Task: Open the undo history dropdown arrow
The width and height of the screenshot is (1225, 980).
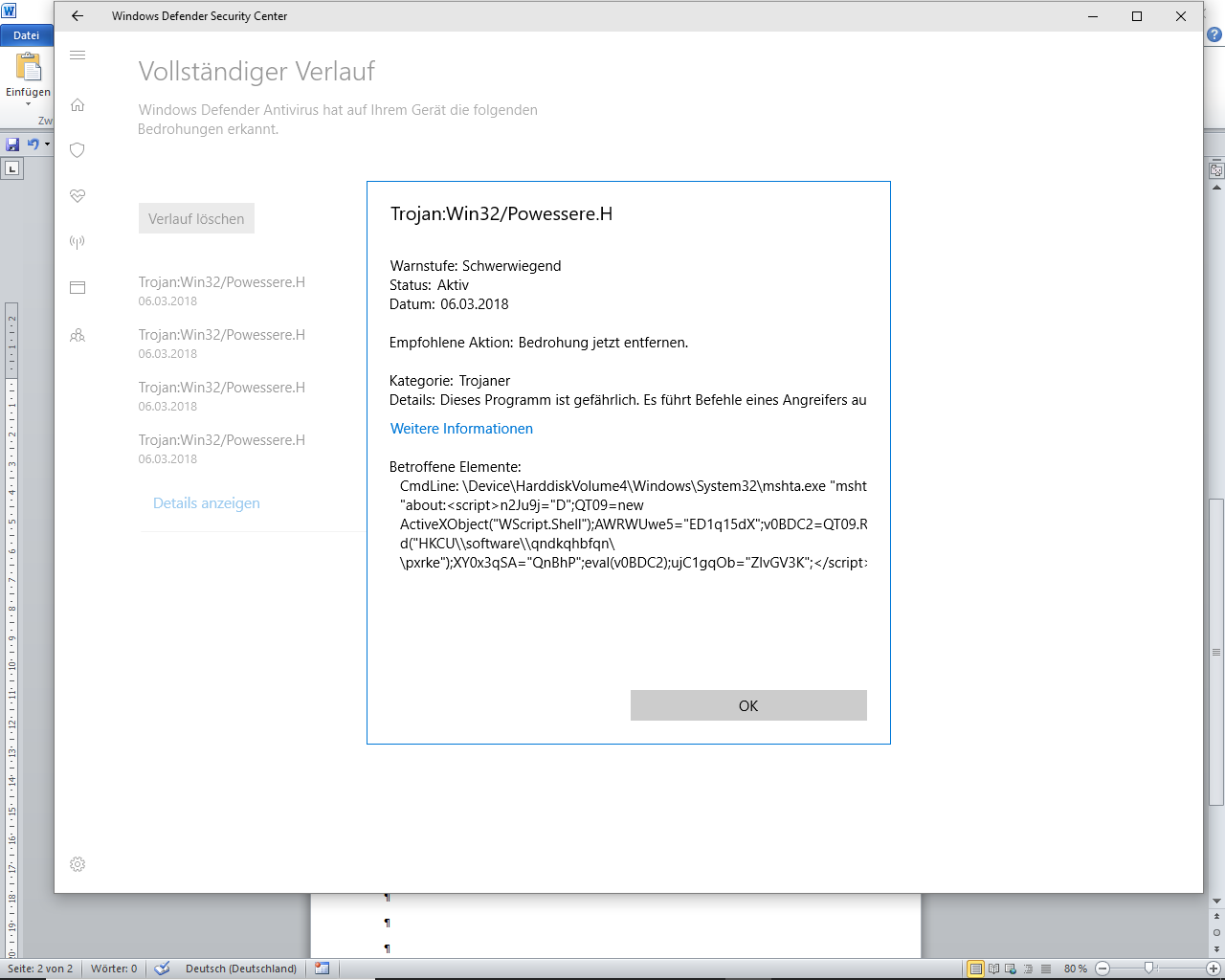Action: pos(47,145)
